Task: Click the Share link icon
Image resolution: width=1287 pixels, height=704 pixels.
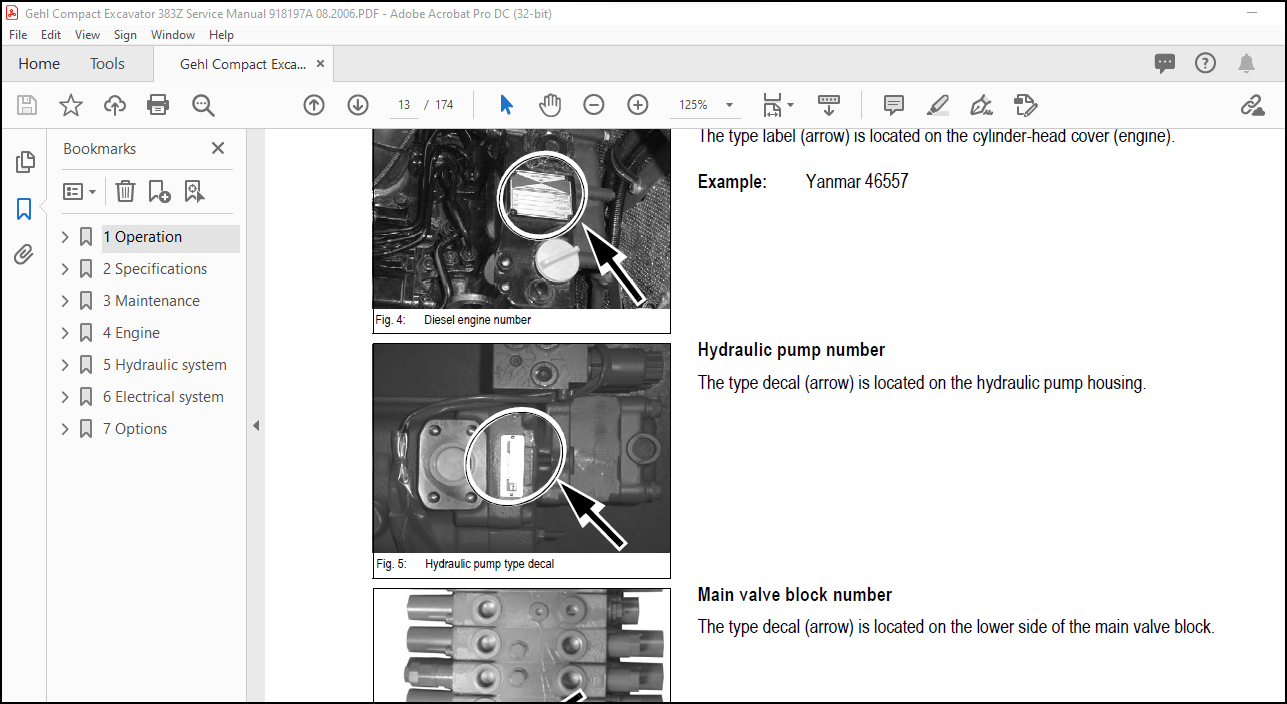Action: point(1252,105)
